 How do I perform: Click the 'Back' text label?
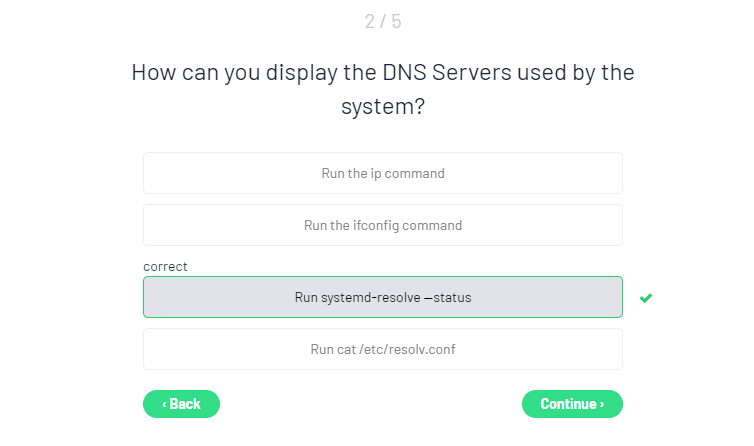tap(185, 404)
